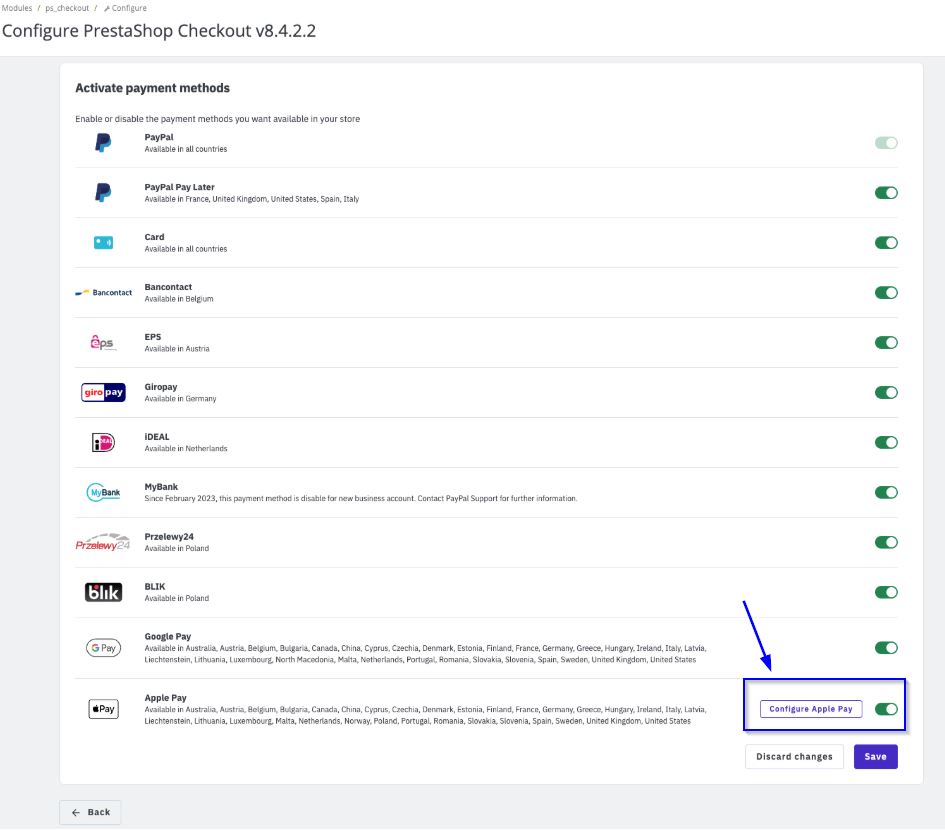The image size is (945, 830).
Task: Click the Bancontact logo
Action: click(103, 293)
